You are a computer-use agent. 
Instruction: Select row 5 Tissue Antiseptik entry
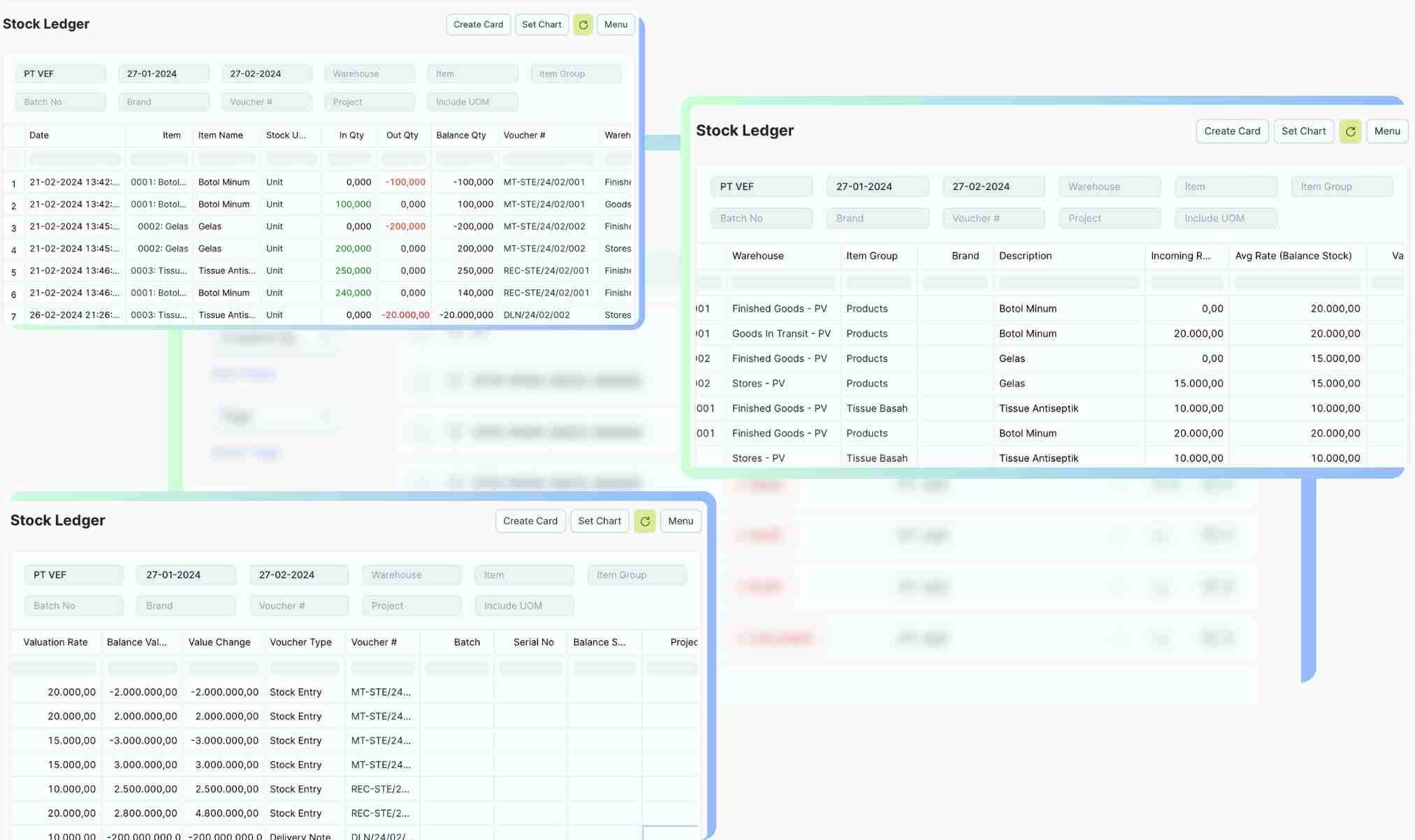coord(226,271)
